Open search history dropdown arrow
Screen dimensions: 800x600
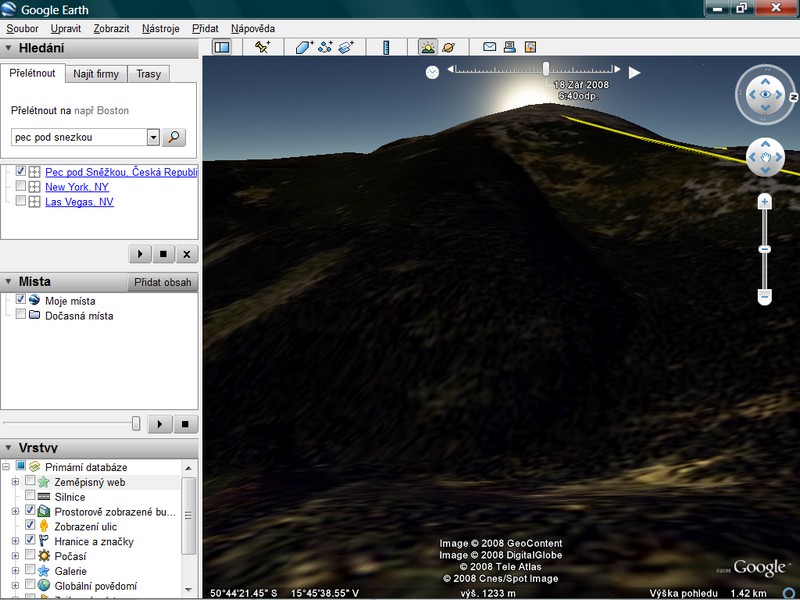coord(153,137)
